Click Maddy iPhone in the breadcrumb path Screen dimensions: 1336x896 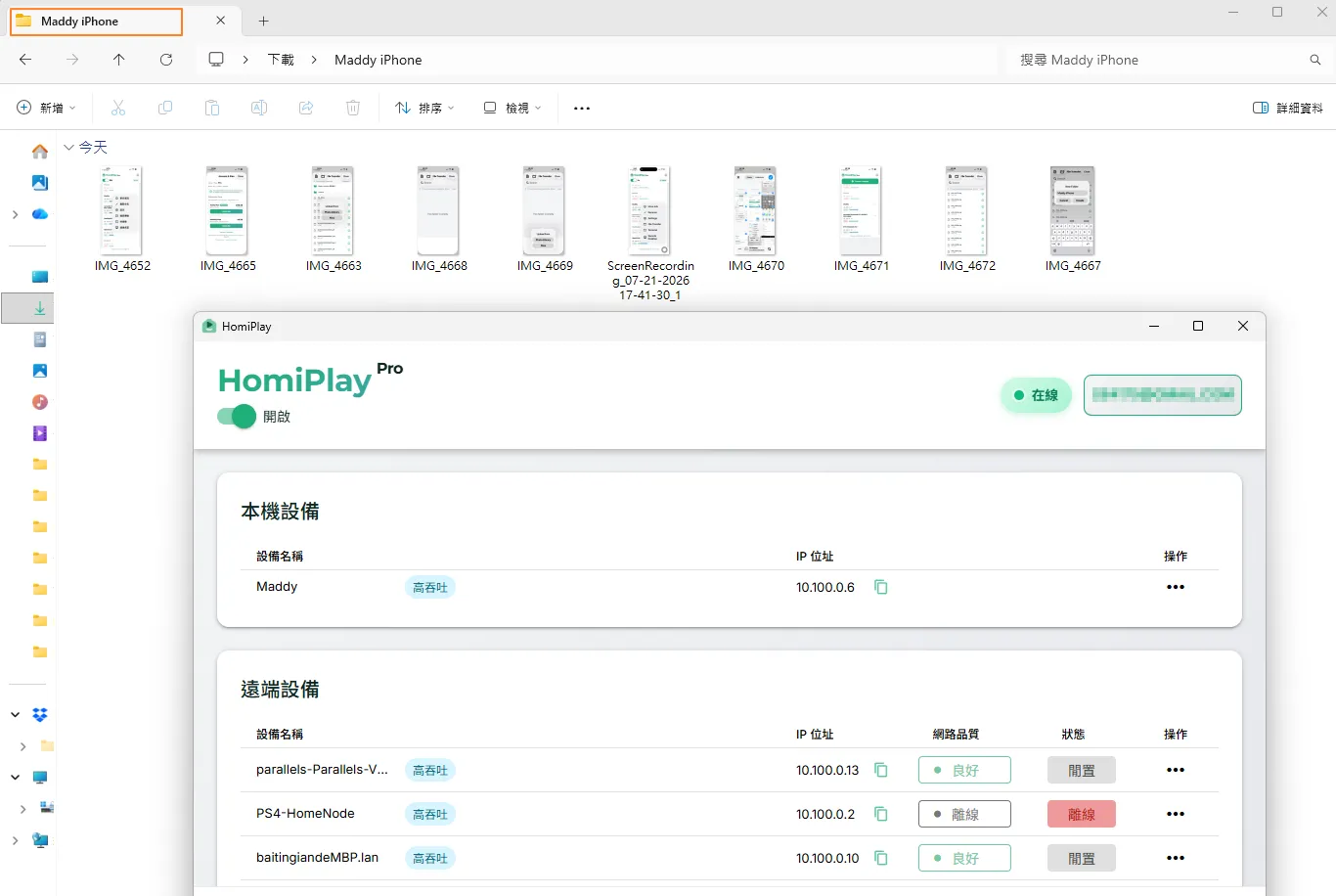(379, 60)
